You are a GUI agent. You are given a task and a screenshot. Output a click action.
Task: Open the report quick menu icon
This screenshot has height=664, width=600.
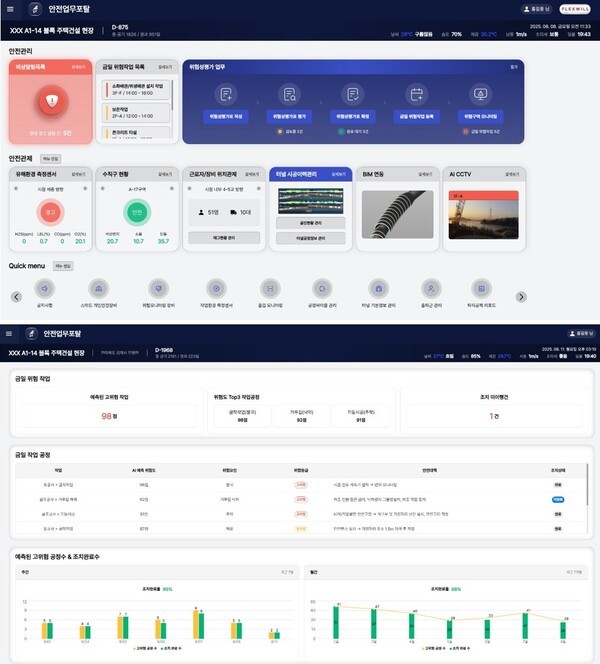[x=481, y=289]
